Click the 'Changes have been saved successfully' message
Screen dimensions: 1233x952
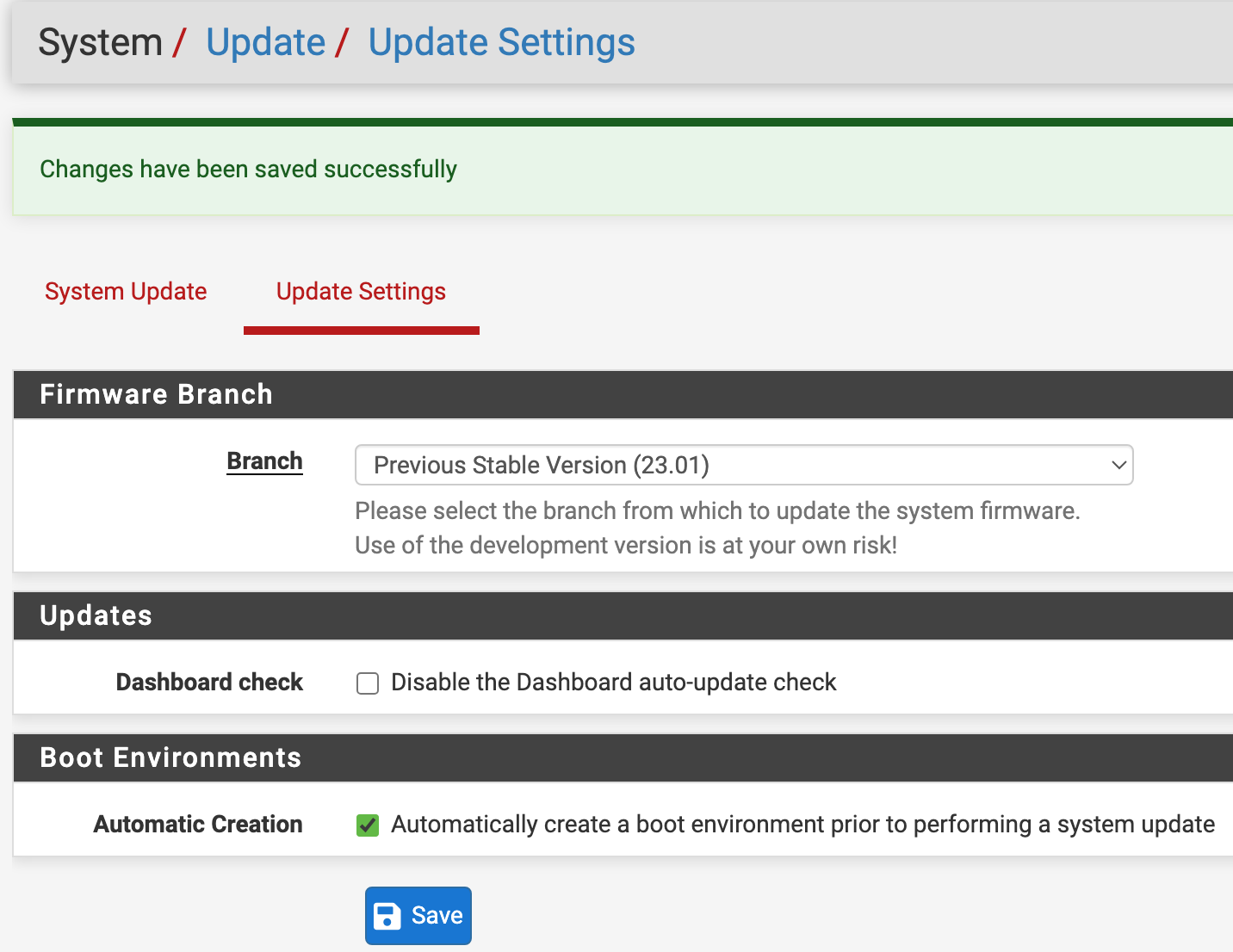248,169
